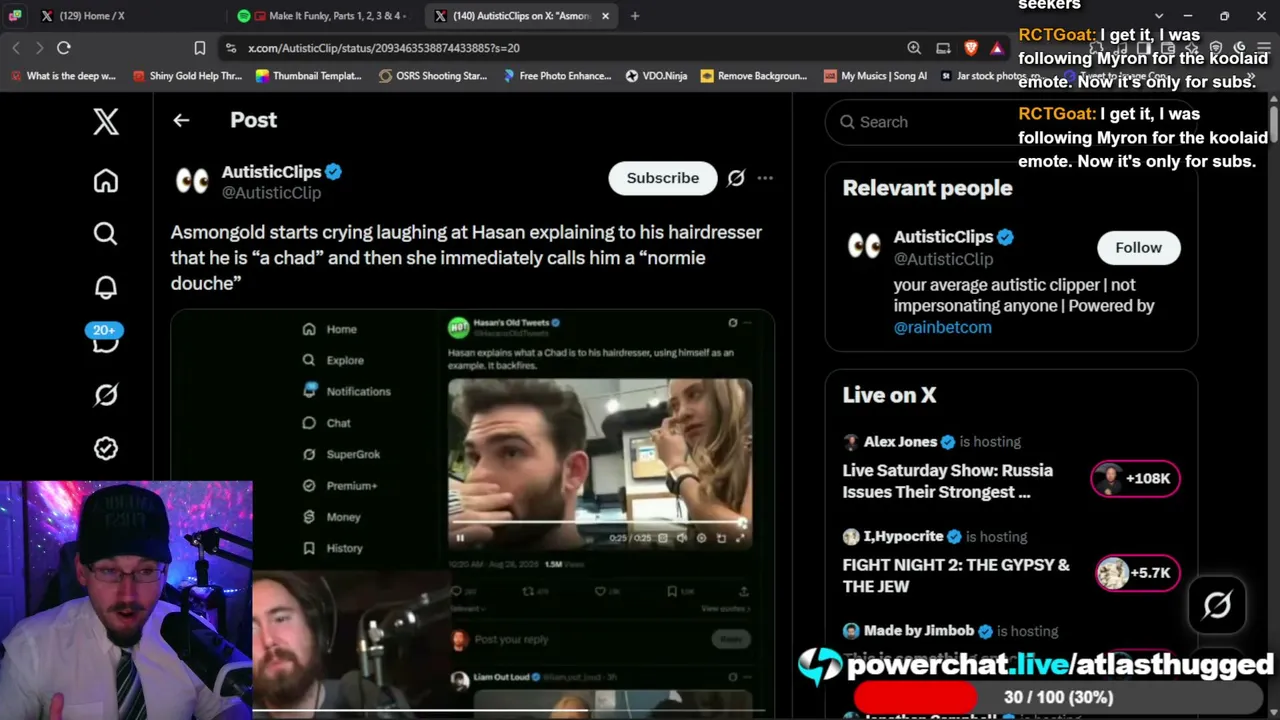Image resolution: width=1280 pixels, height=720 pixels.
Task: Join the +108K listeners live pill
Action: click(x=1135, y=479)
